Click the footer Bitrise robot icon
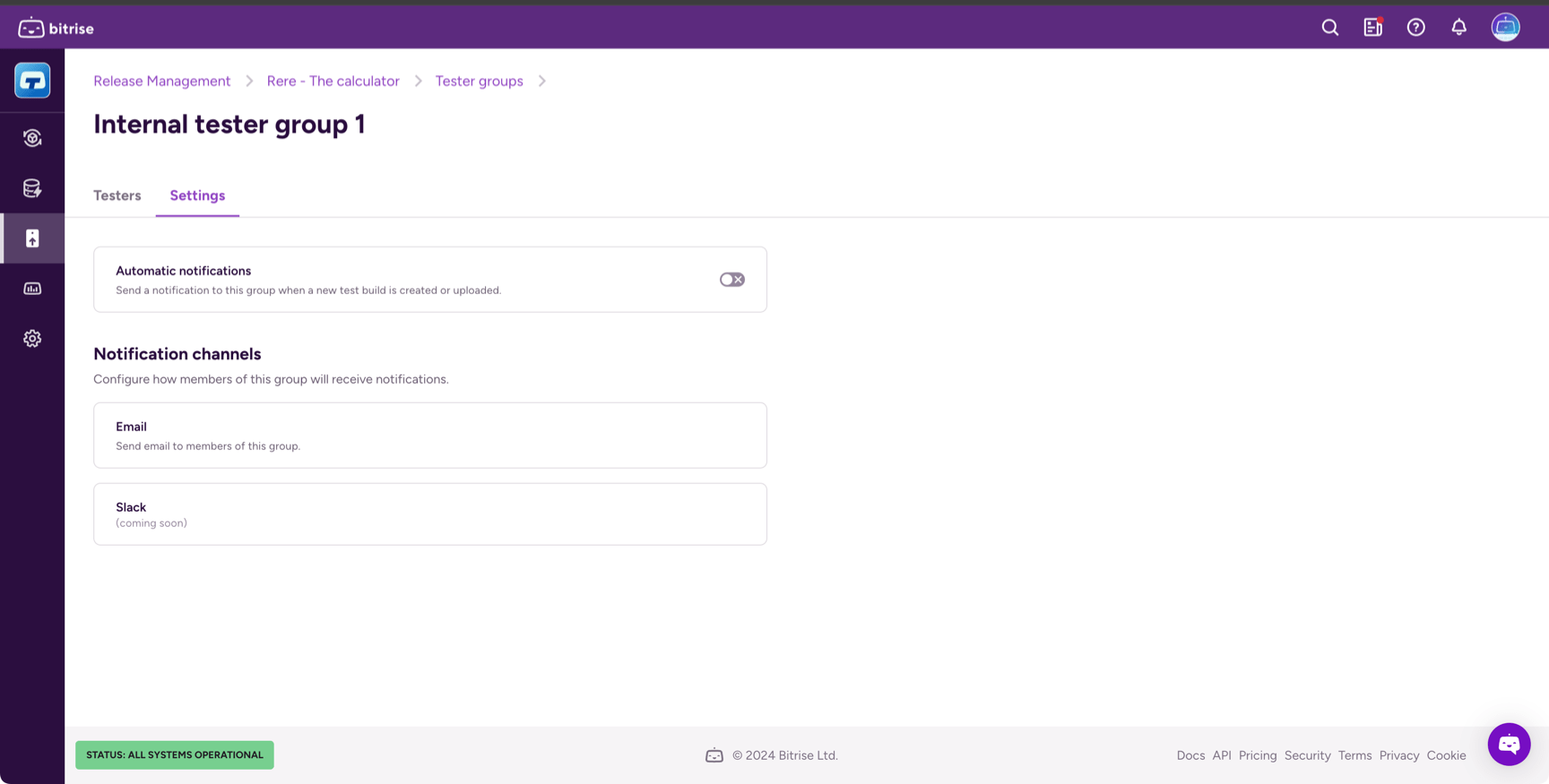Viewport: 1549px width, 784px height. click(714, 755)
